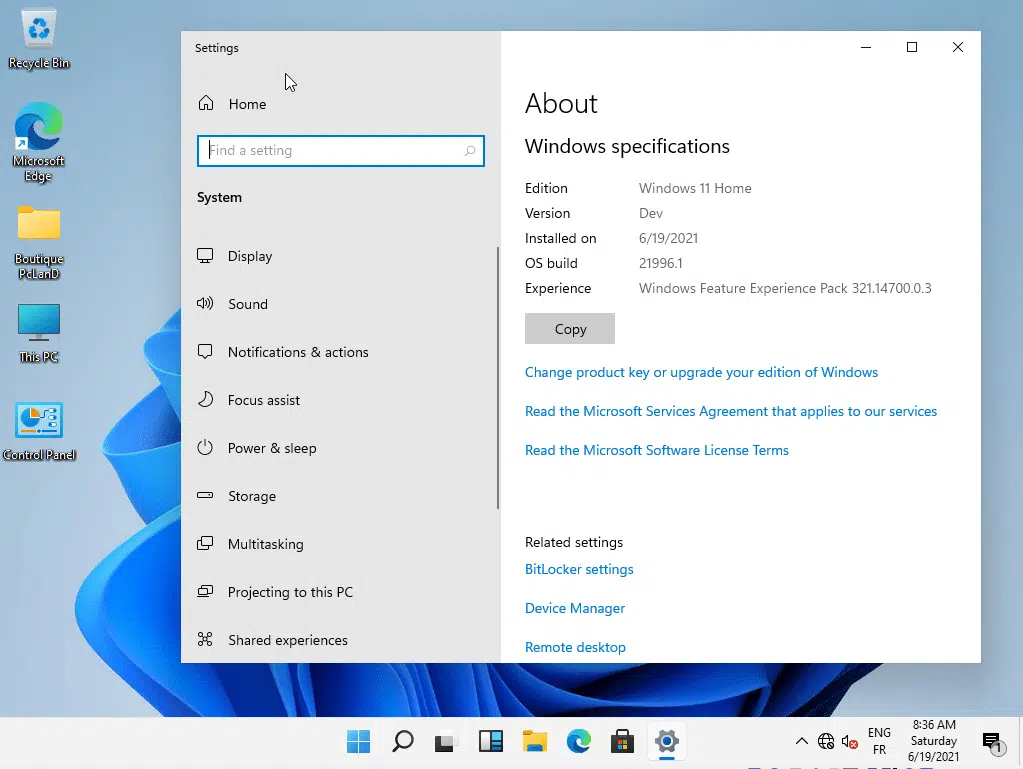Click the Settings sidebar scrollbar
1023x769 pixels.
tap(498, 378)
